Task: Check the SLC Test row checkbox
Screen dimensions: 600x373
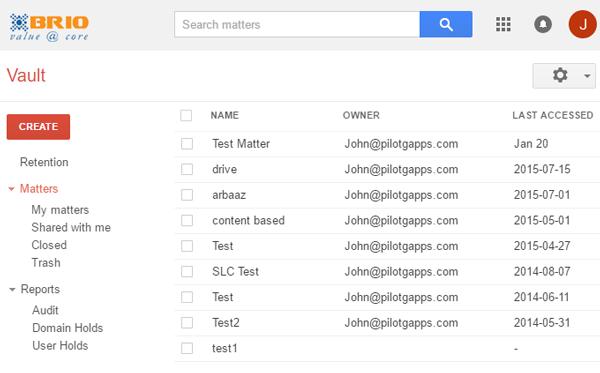Action: [187, 272]
